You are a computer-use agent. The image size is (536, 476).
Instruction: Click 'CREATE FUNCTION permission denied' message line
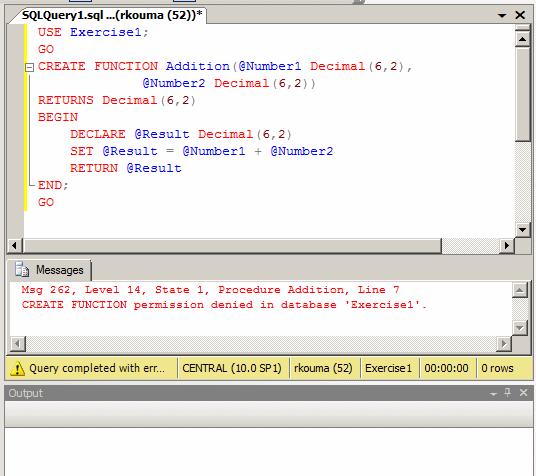click(224, 305)
